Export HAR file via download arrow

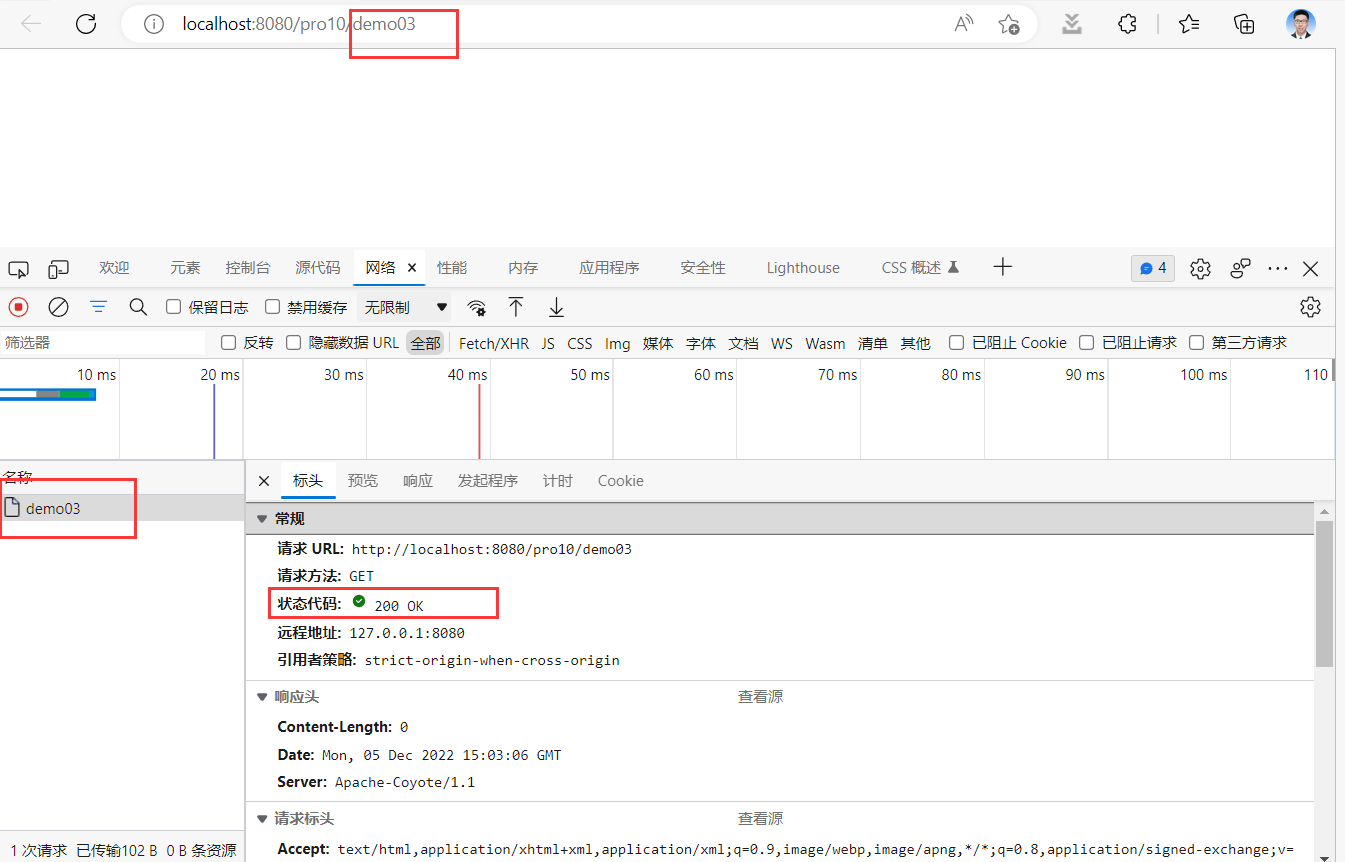pyautogui.click(x=556, y=307)
